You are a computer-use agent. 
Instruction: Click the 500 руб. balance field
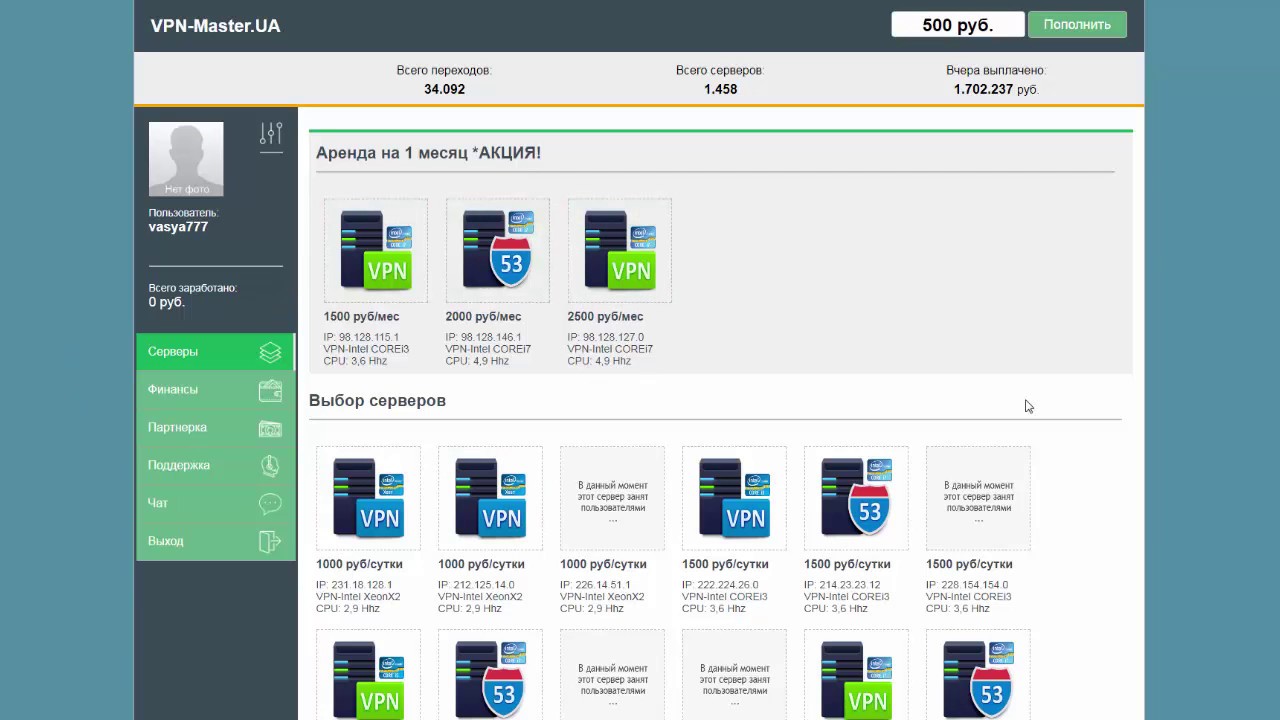(x=958, y=25)
